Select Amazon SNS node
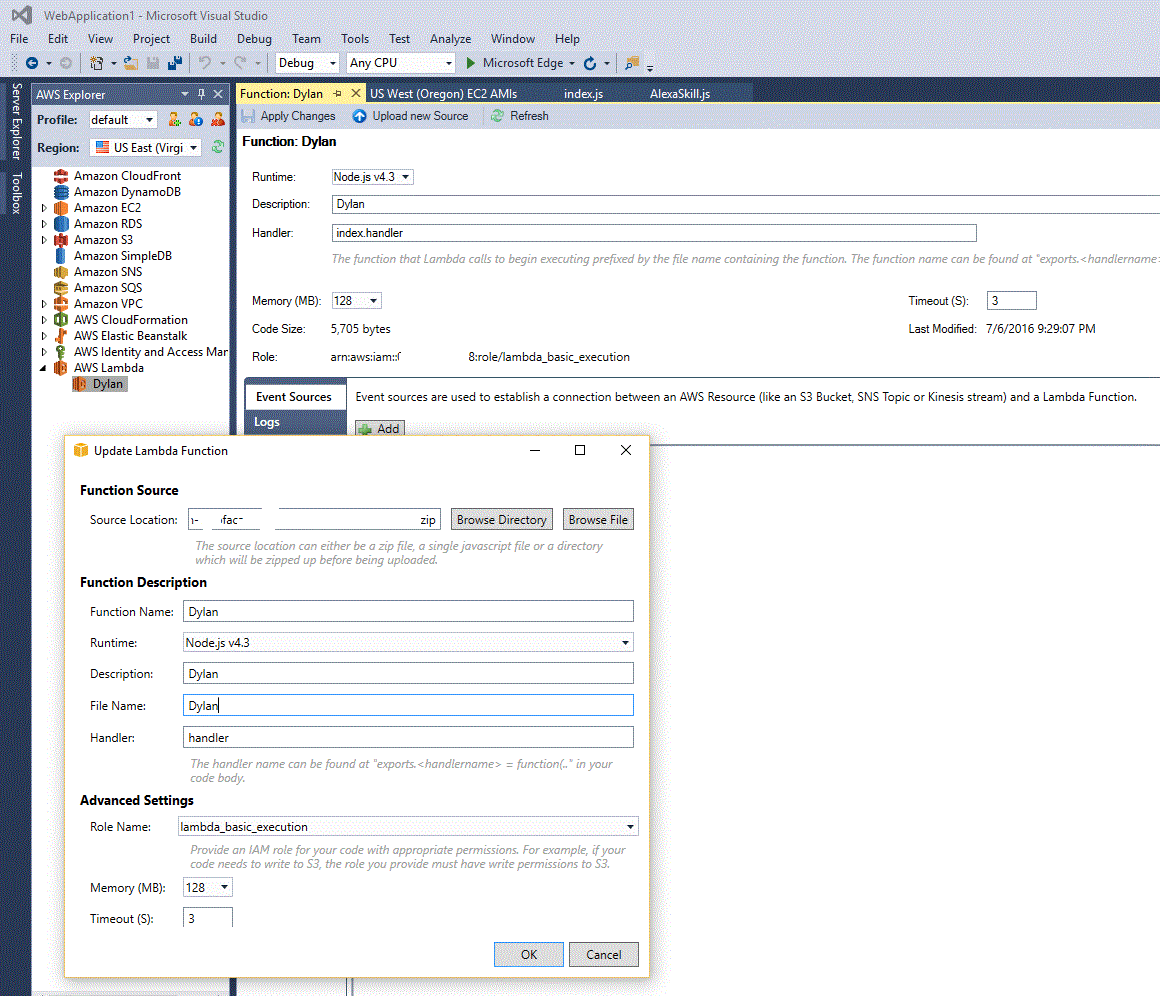The height and width of the screenshot is (996, 1160). coord(107,272)
